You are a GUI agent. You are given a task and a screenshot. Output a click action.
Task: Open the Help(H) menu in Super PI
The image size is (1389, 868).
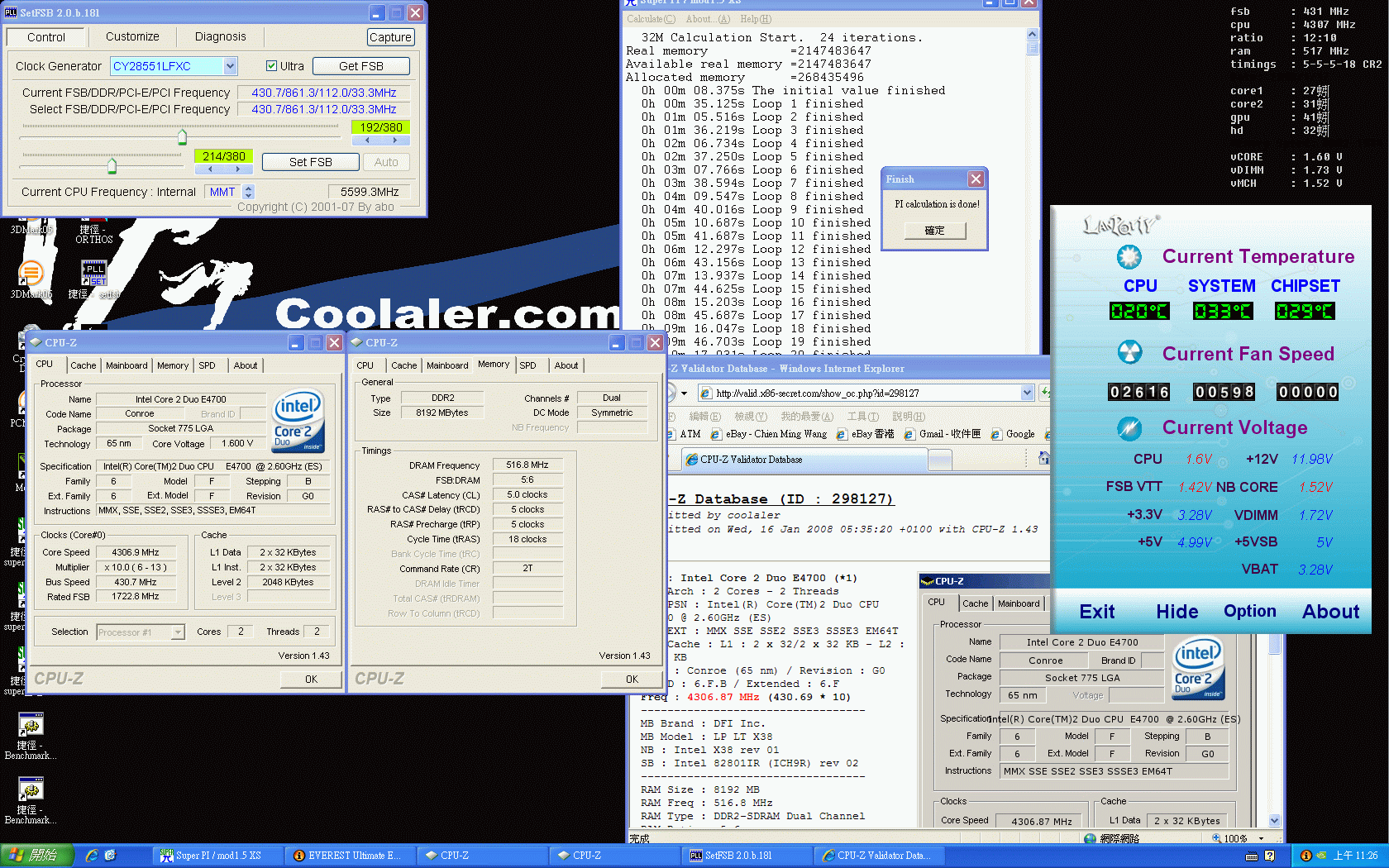tap(756, 19)
